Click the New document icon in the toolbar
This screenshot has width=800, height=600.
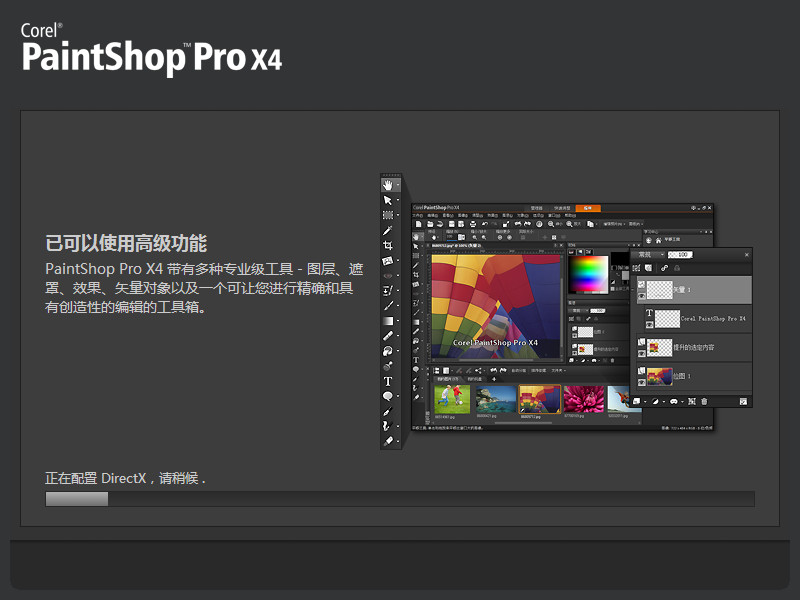pyautogui.click(x=419, y=224)
